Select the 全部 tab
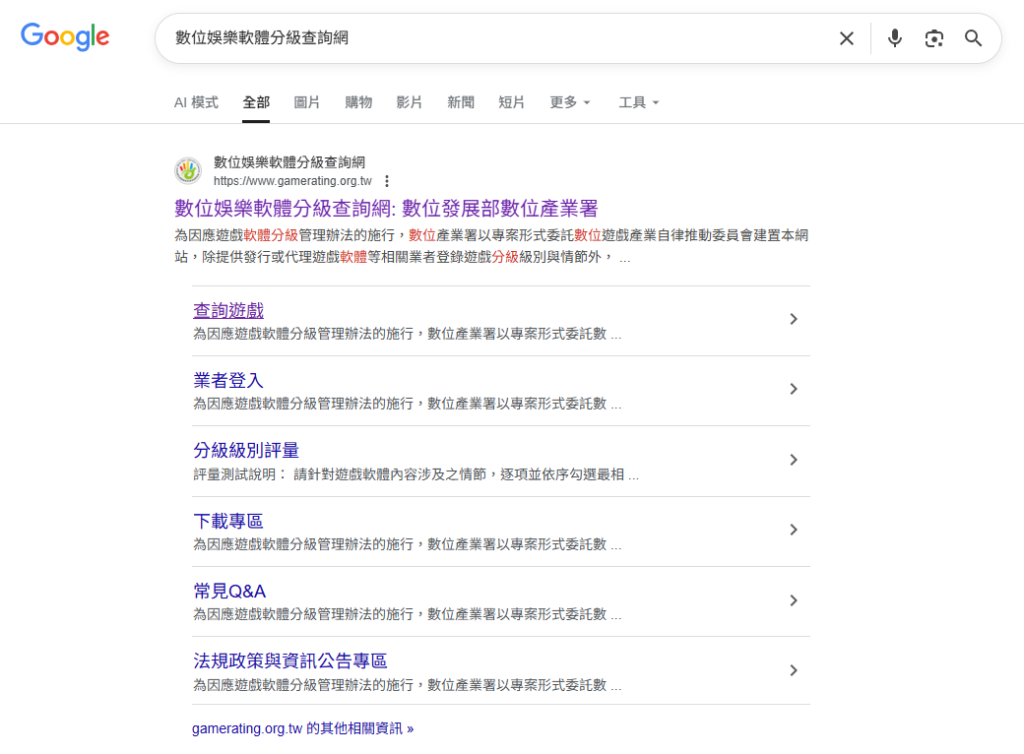 click(256, 102)
